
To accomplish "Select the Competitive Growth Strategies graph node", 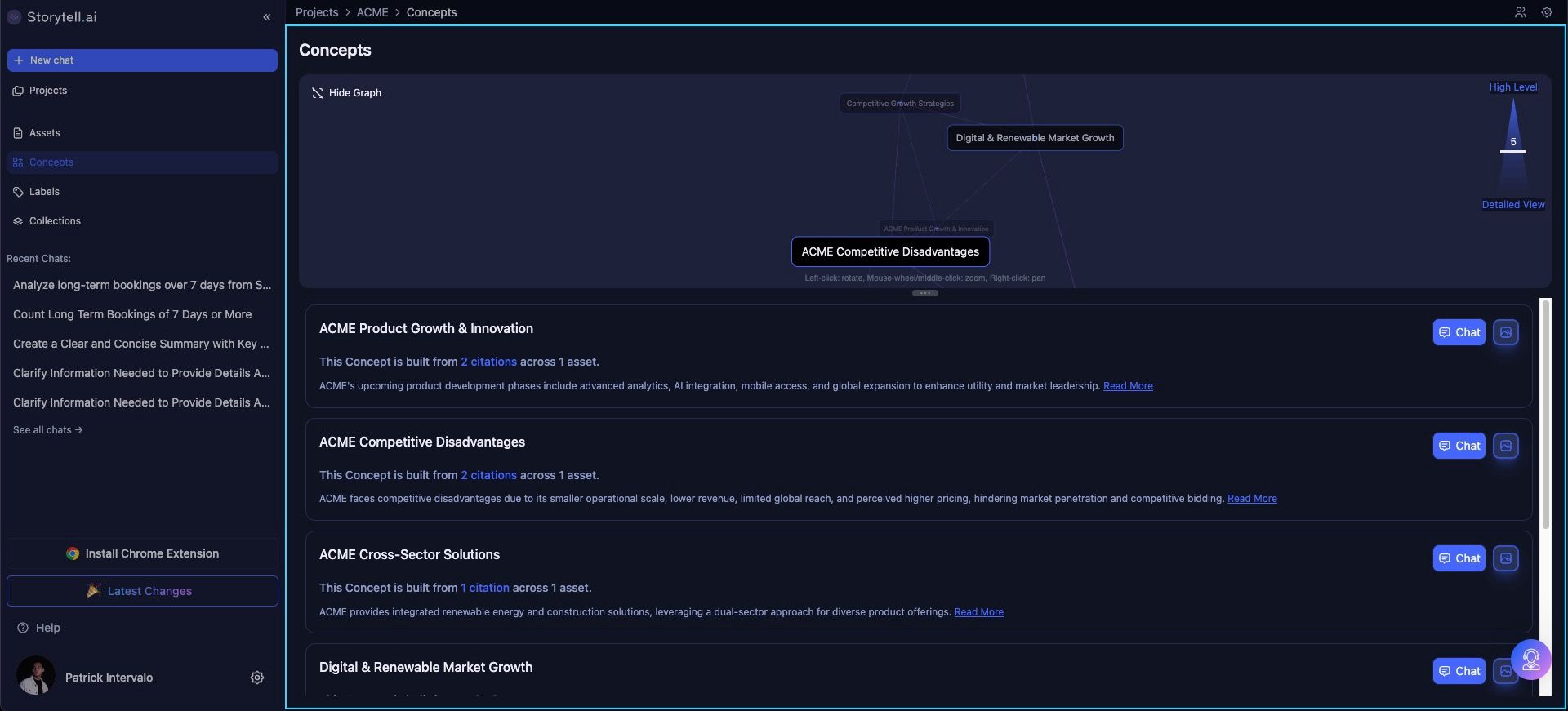I will click(900, 104).
